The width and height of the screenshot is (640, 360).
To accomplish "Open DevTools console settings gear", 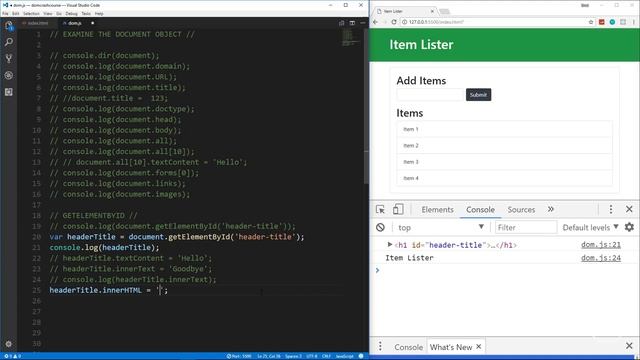I will 629,227.
